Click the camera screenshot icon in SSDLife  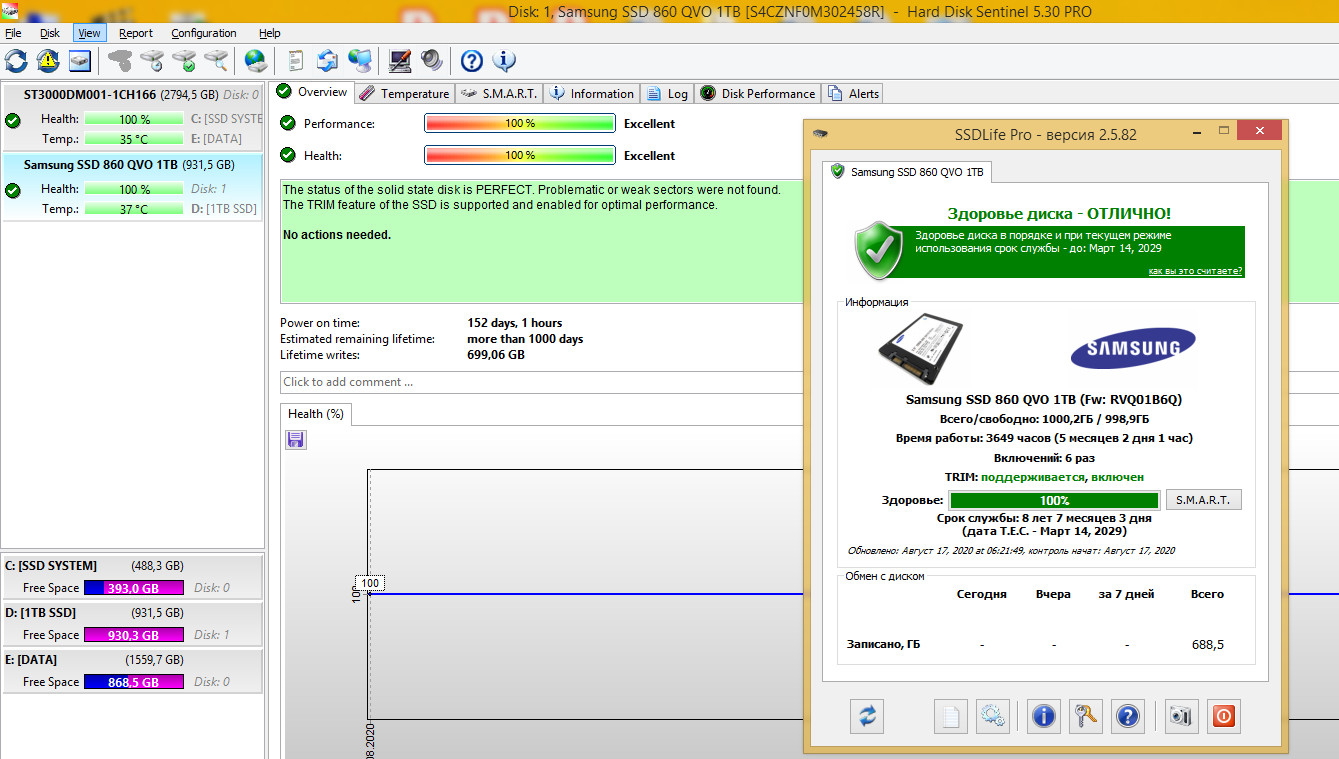click(x=1182, y=716)
